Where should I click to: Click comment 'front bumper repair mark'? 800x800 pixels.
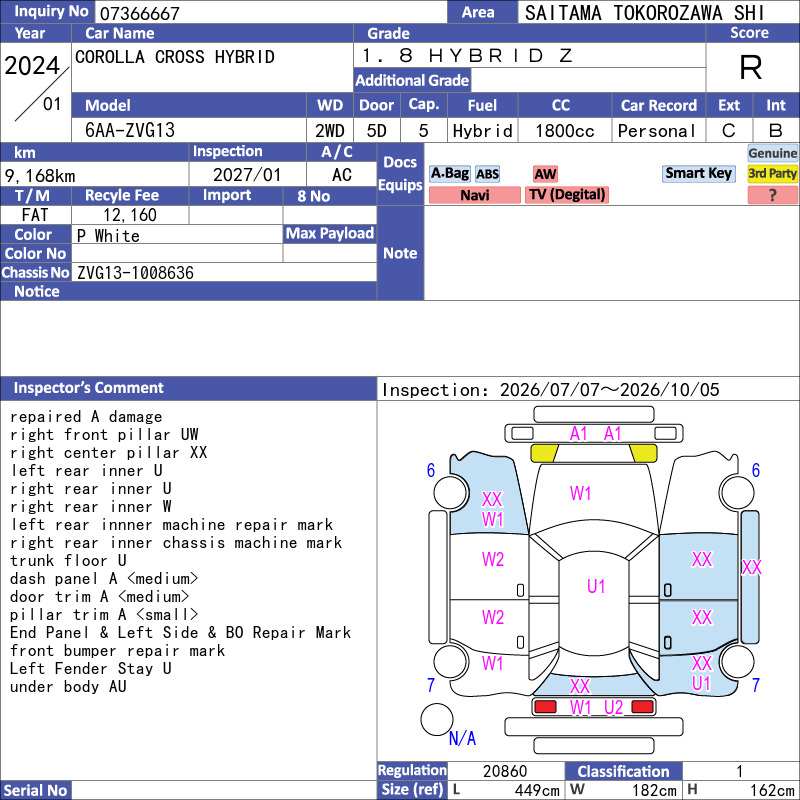click(x=117, y=651)
